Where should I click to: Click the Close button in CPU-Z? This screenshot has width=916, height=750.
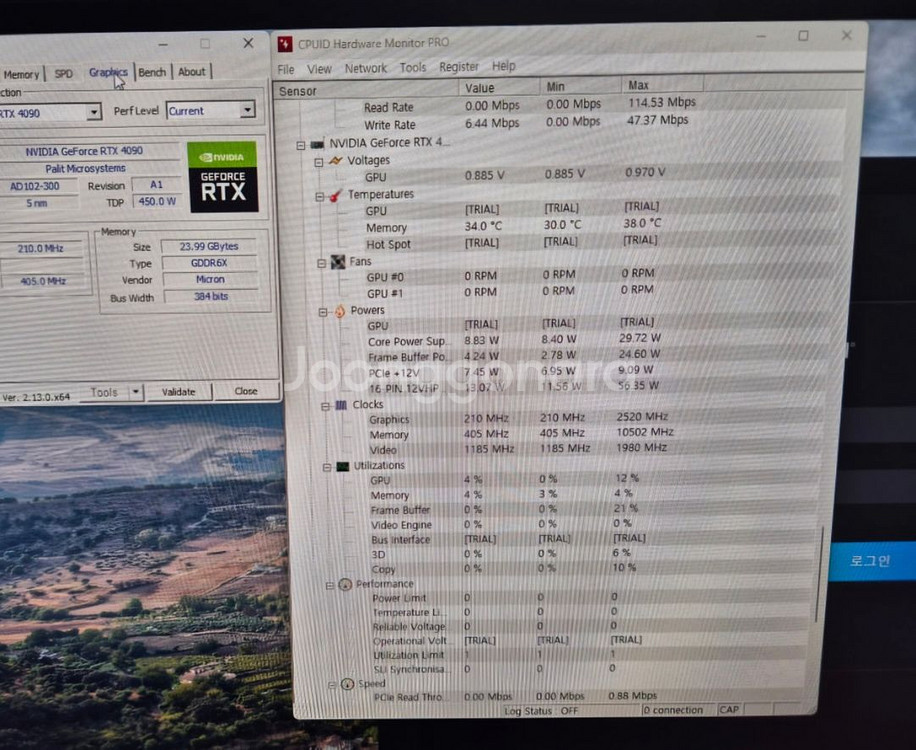click(246, 391)
